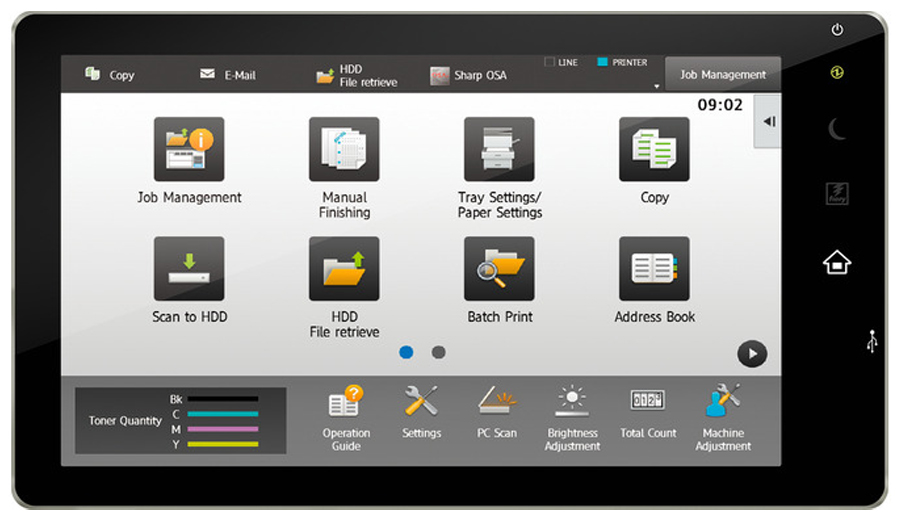This screenshot has width=900, height=520.
Task: Toggle power with the power button
Action: [837, 30]
